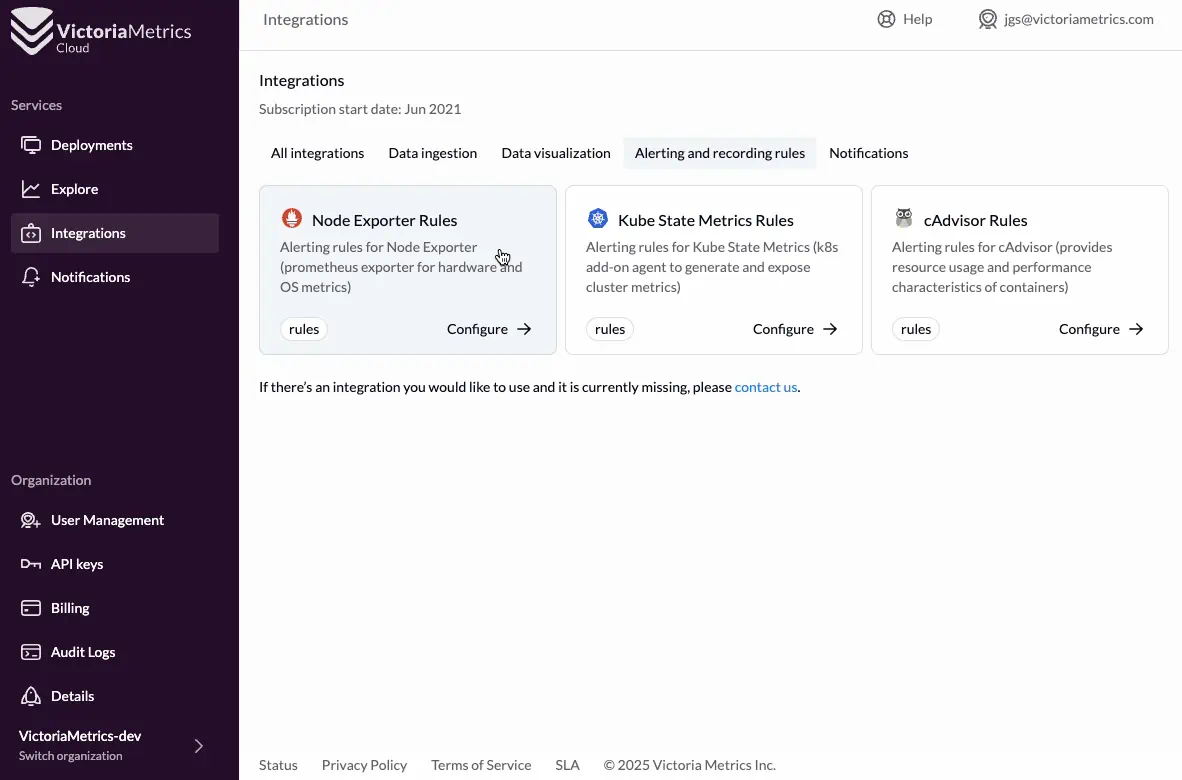
Task: Open organization Details page
Action: click(115, 696)
